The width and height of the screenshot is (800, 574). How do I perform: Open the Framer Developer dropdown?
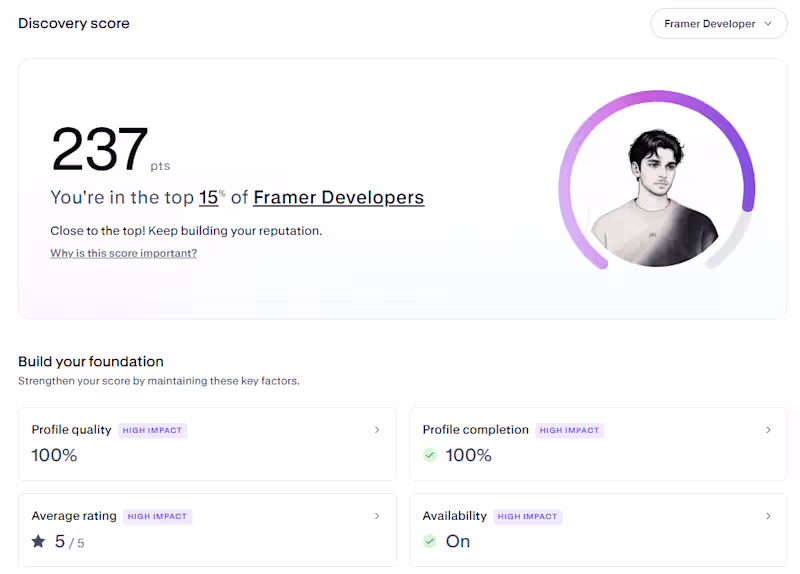[718, 23]
